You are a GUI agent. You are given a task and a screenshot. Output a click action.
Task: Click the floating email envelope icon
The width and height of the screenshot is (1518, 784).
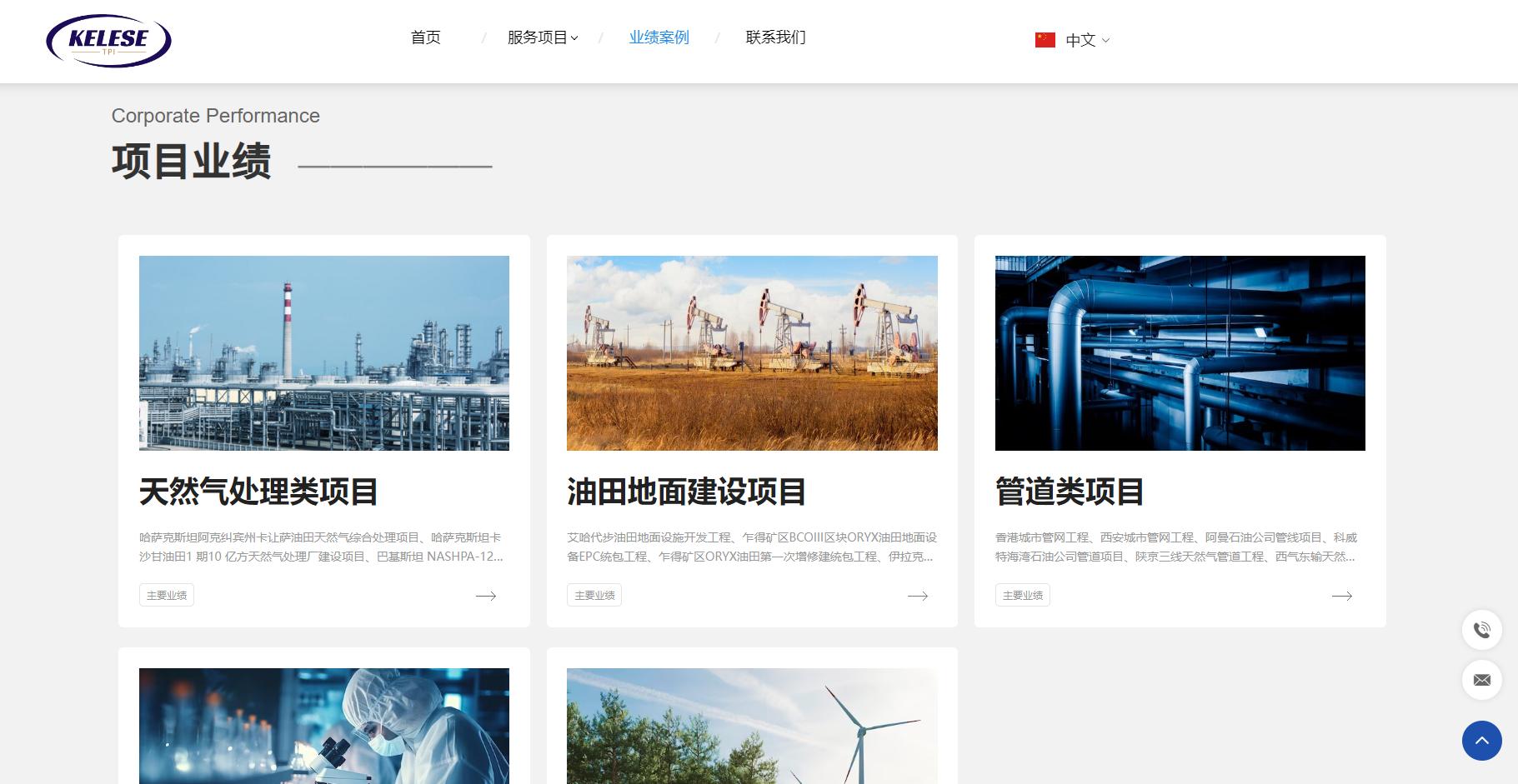[1482, 680]
